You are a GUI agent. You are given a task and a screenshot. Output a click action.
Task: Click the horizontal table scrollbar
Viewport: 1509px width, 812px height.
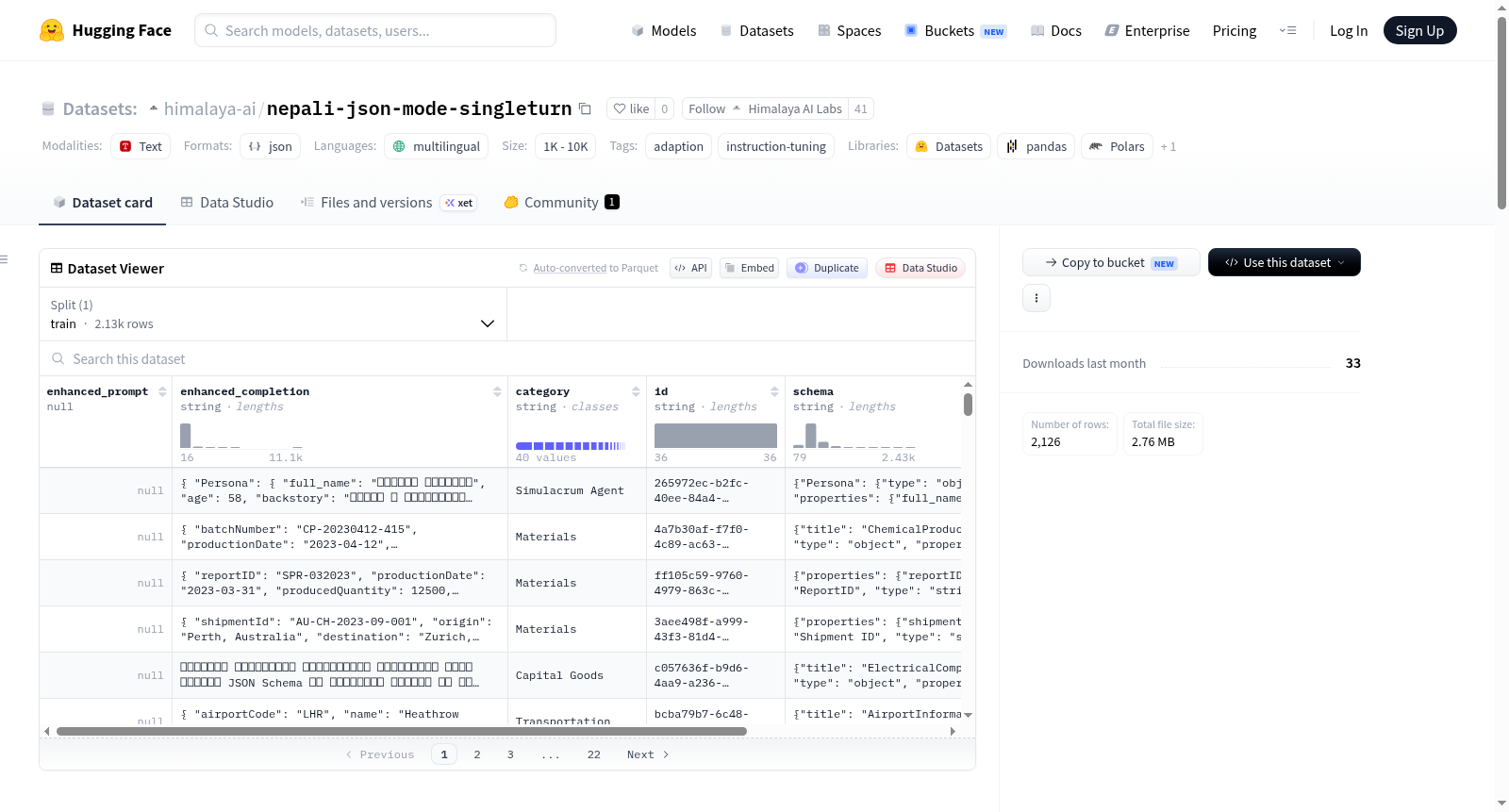[402, 731]
